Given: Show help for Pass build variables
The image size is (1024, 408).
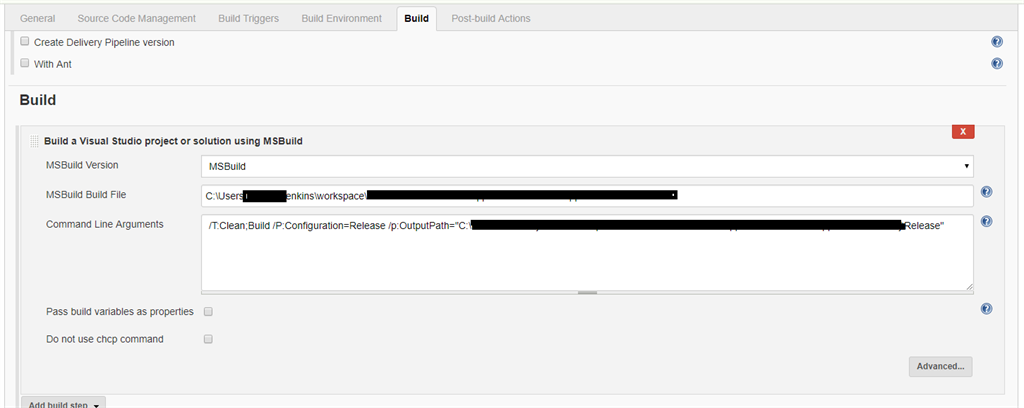Looking at the screenshot, I should tap(986, 310).
